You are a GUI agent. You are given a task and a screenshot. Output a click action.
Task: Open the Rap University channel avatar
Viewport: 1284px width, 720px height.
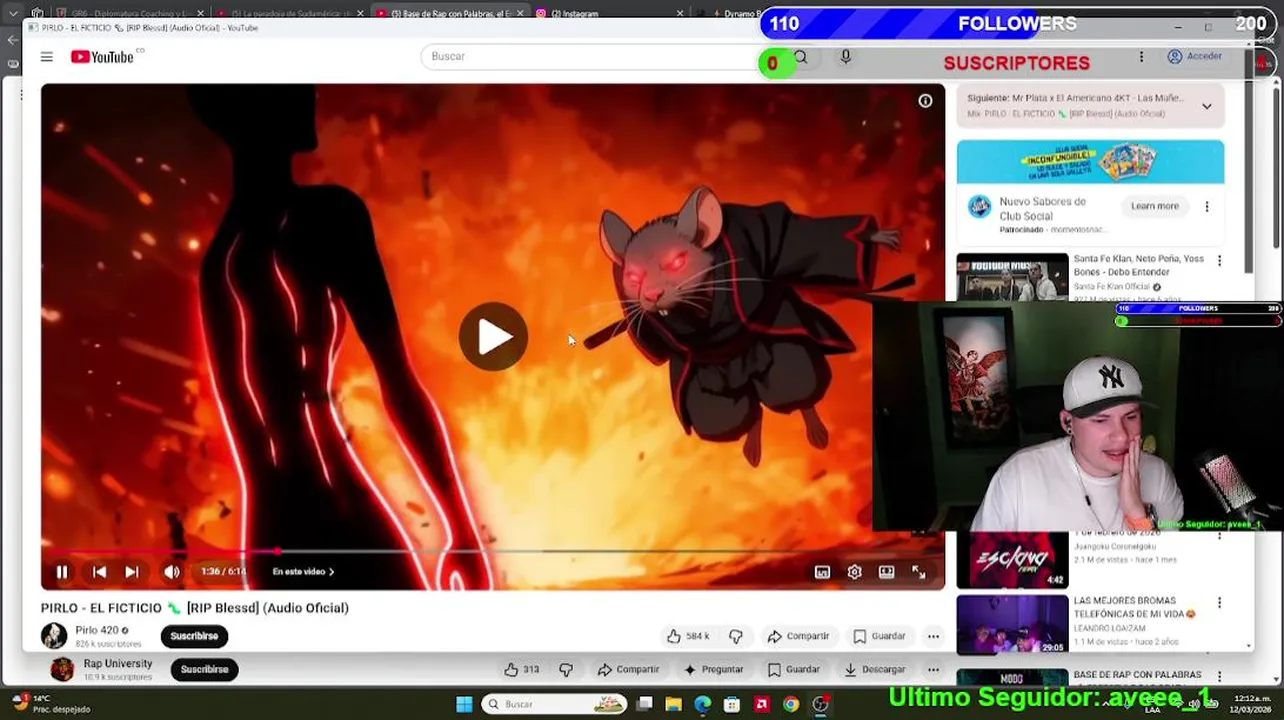click(62, 670)
